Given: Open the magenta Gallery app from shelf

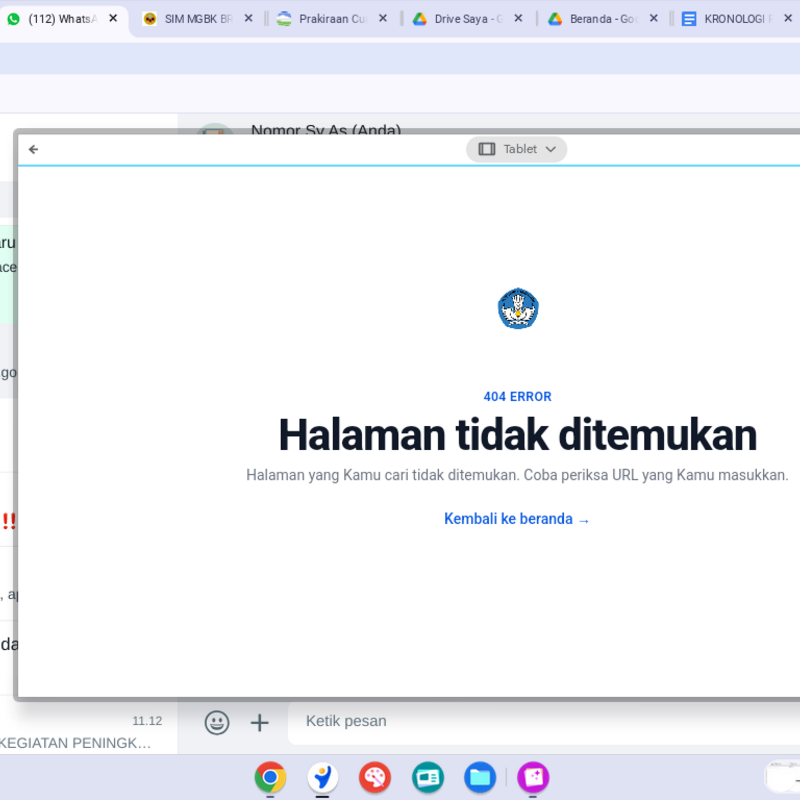Looking at the screenshot, I should (533, 778).
